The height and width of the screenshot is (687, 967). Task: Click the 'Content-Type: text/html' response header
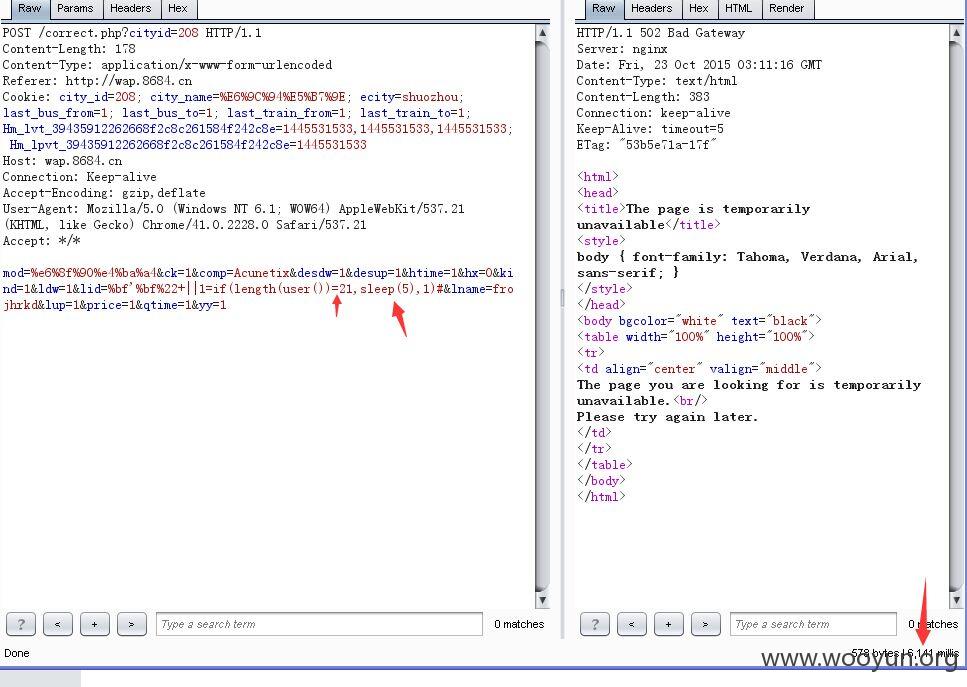click(x=657, y=81)
